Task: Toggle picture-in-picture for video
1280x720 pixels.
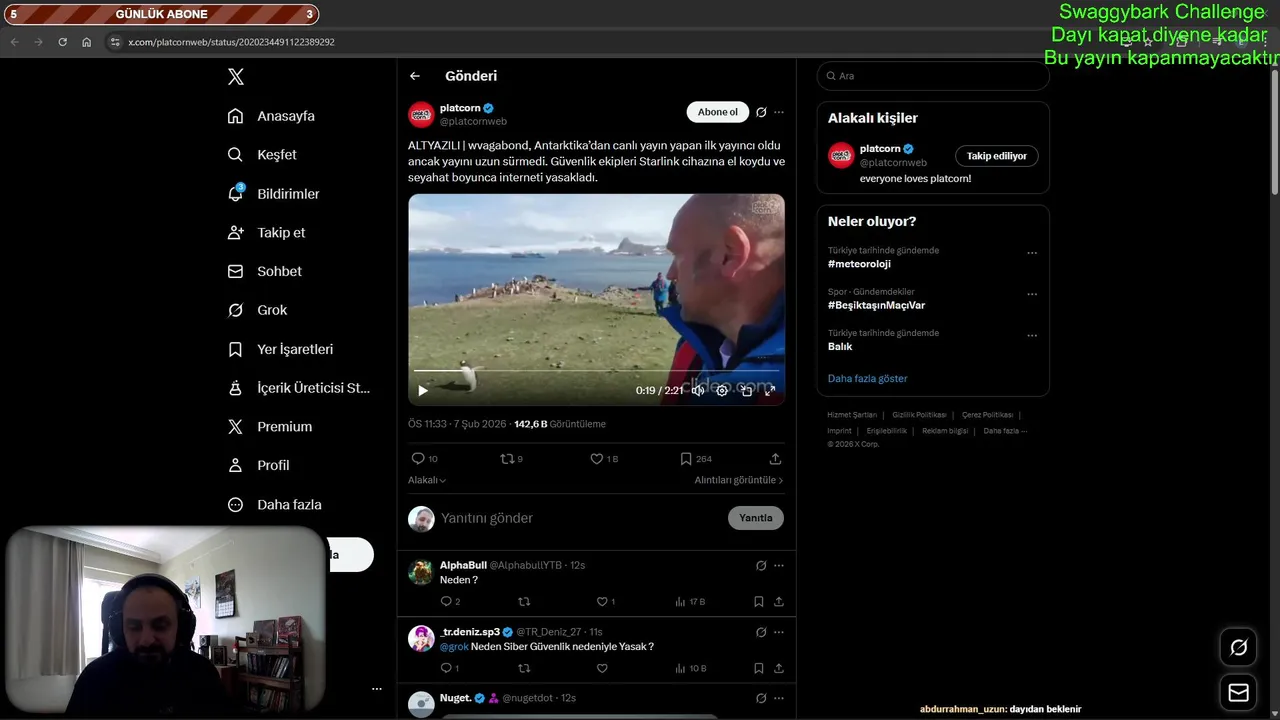Action: [746, 390]
